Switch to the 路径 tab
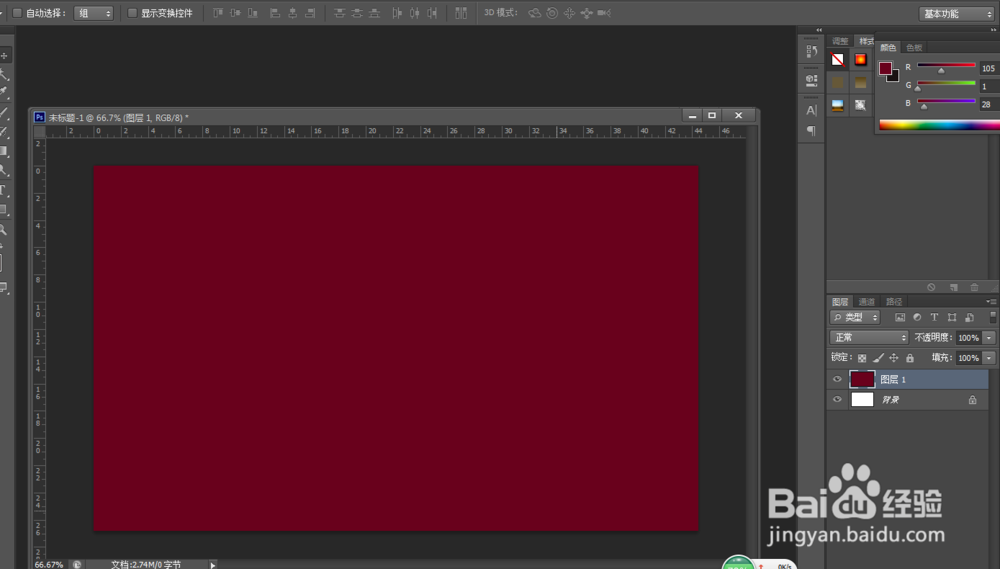The height and width of the screenshot is (569, 1000). tap(894, 302)
